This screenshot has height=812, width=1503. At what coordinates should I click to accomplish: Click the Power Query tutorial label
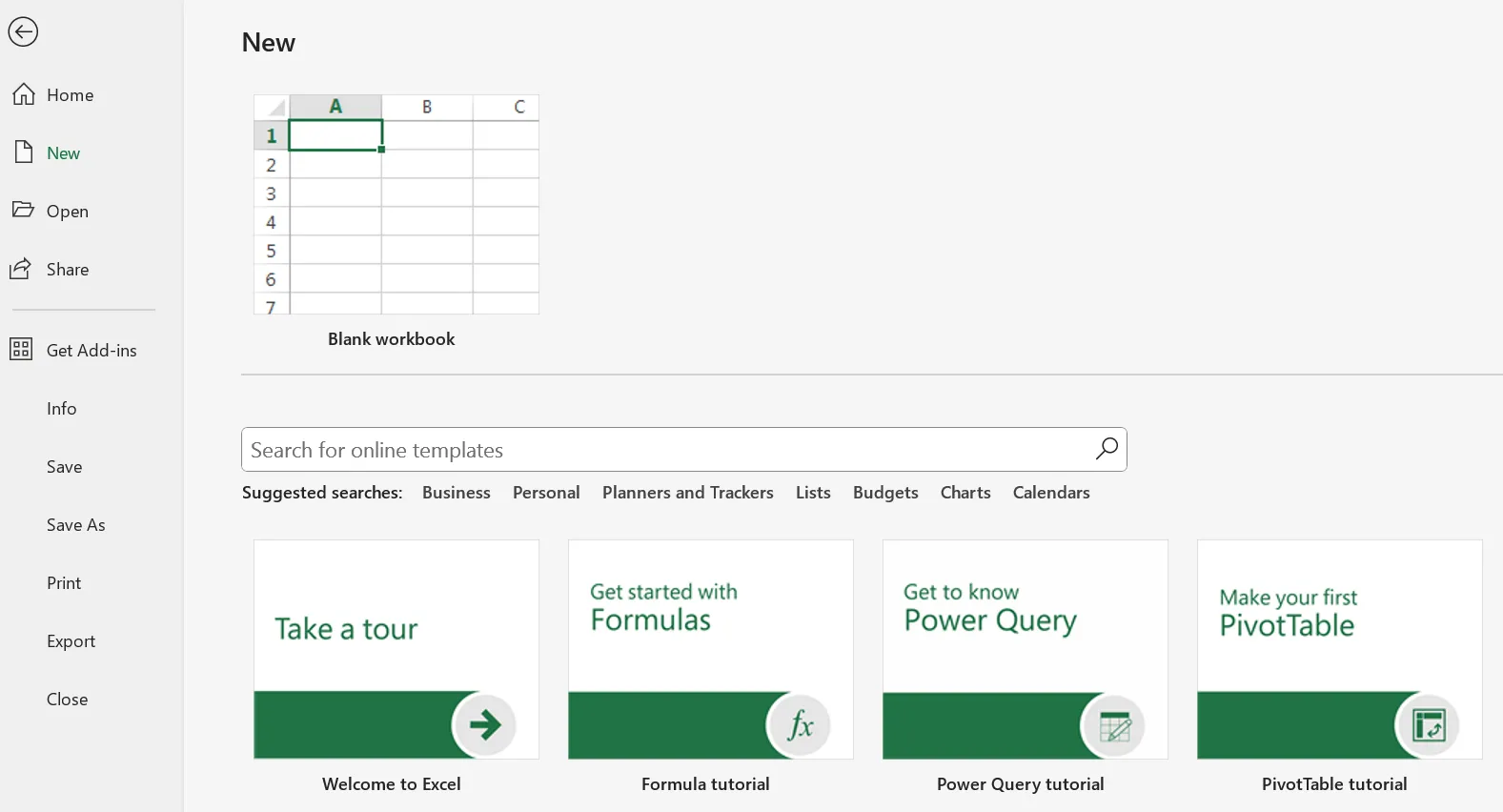[1020, 784]
